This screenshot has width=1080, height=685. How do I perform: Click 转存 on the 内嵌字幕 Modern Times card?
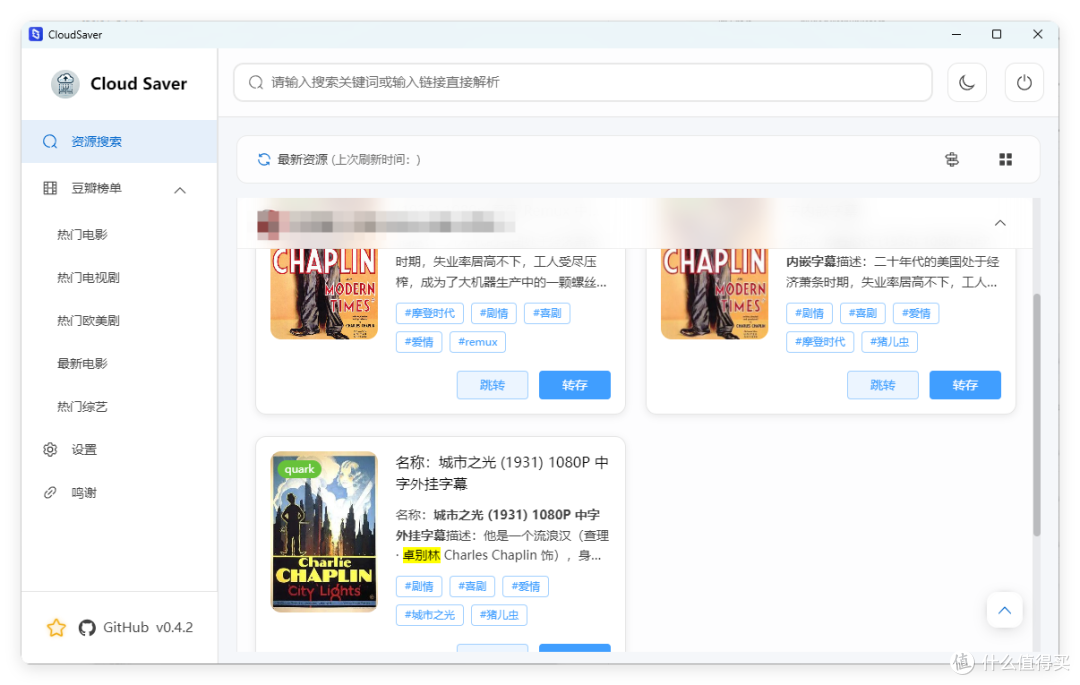(965, 385)
